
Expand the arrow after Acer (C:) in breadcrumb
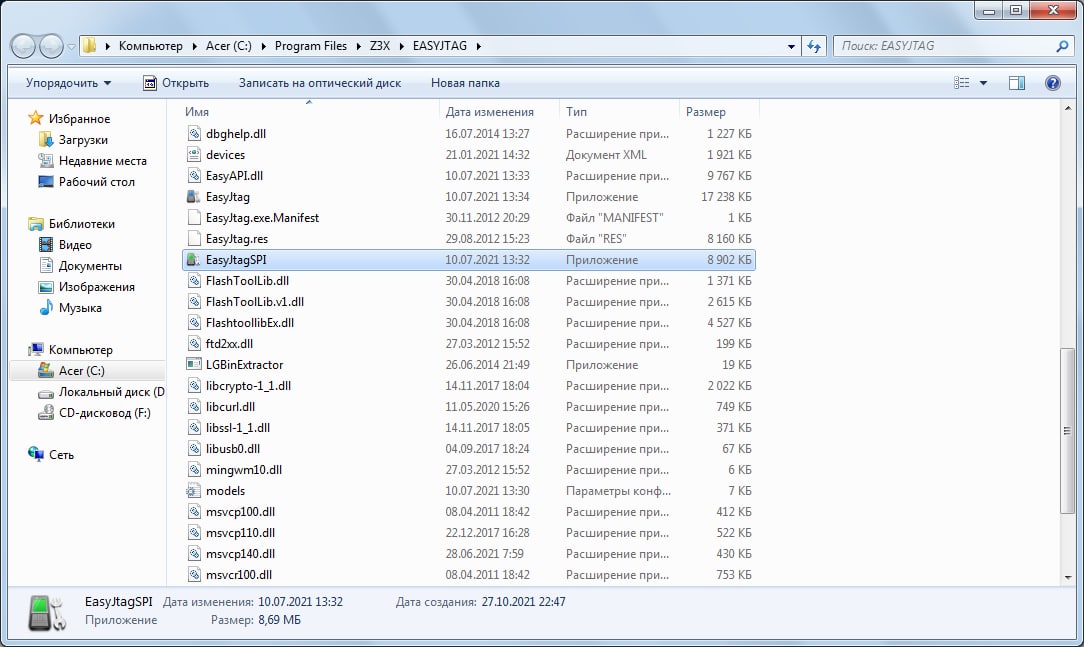(x=263, y=46)
